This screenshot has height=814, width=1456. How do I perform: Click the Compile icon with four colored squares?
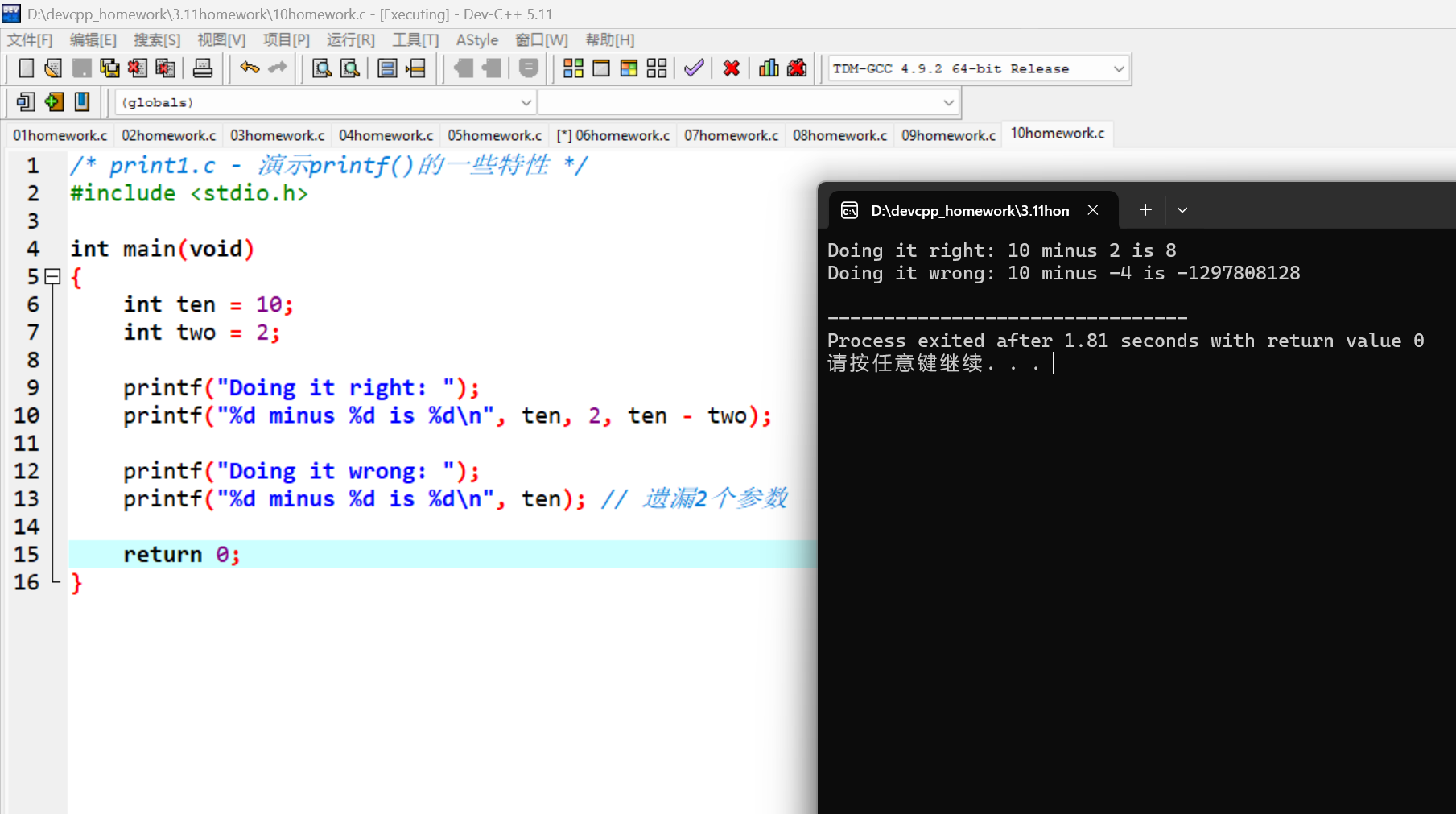click(x=573, y=68)
